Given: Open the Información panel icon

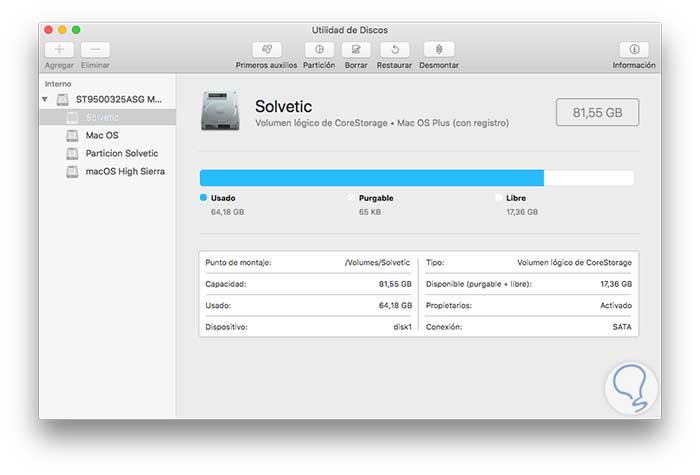Looking at the screenshot, I should tap(634, 50).
